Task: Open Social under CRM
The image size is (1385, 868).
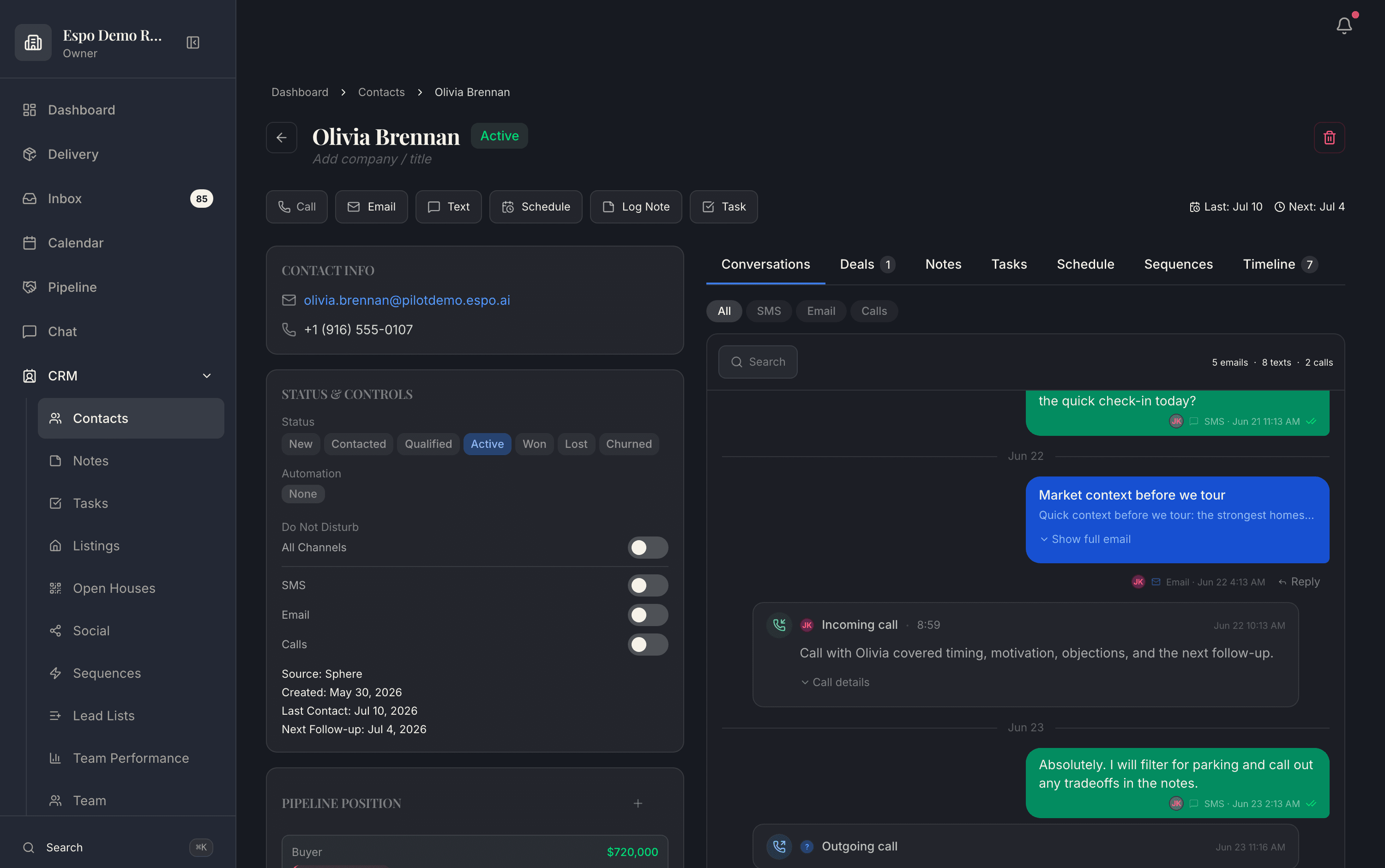Action: click(x=131, y=630)
